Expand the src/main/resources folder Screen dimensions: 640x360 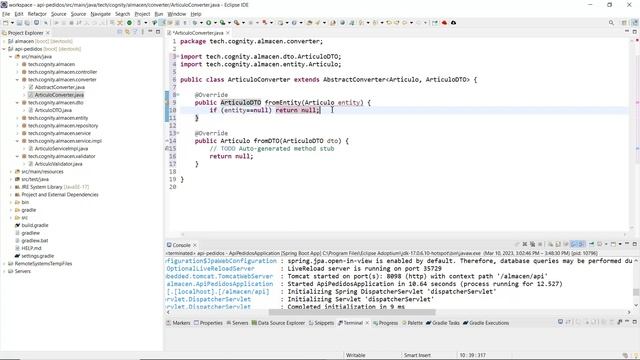coord(11,172)
